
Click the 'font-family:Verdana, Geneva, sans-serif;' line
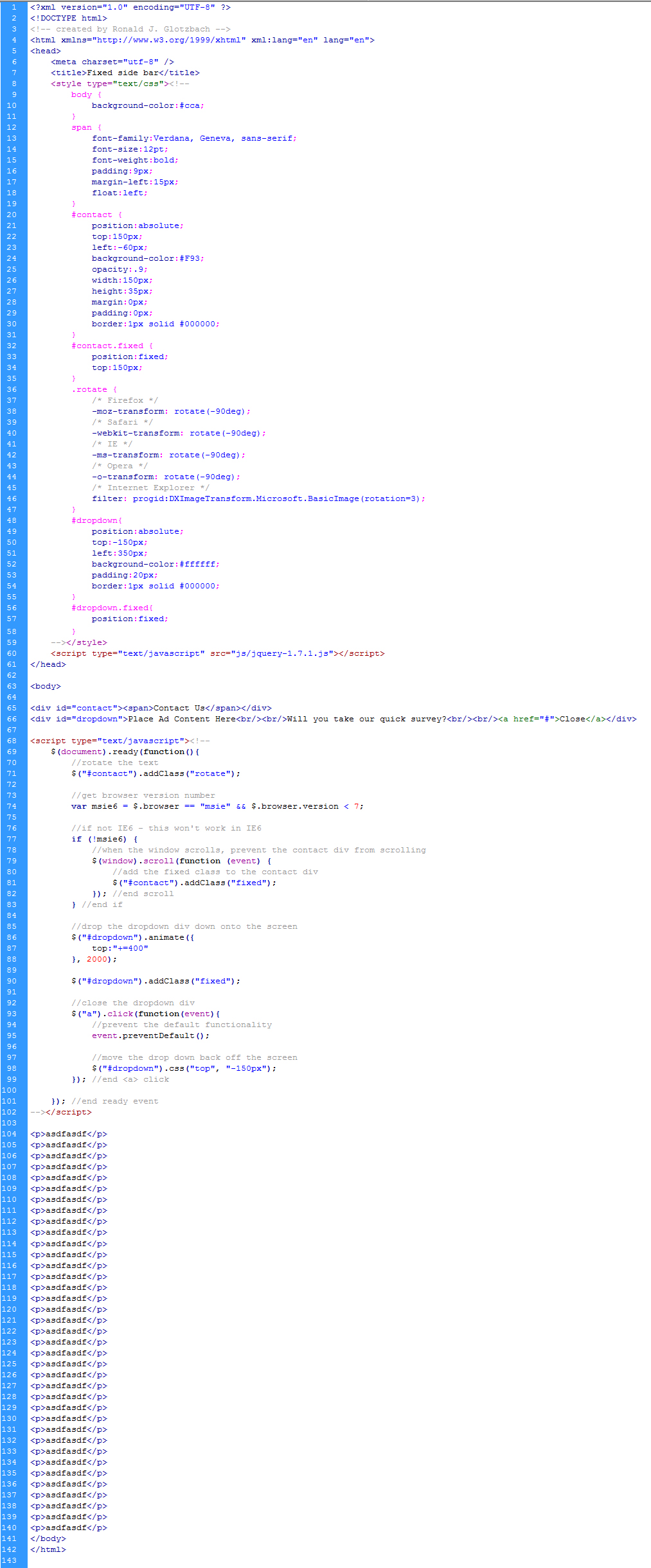pos(194,138)
